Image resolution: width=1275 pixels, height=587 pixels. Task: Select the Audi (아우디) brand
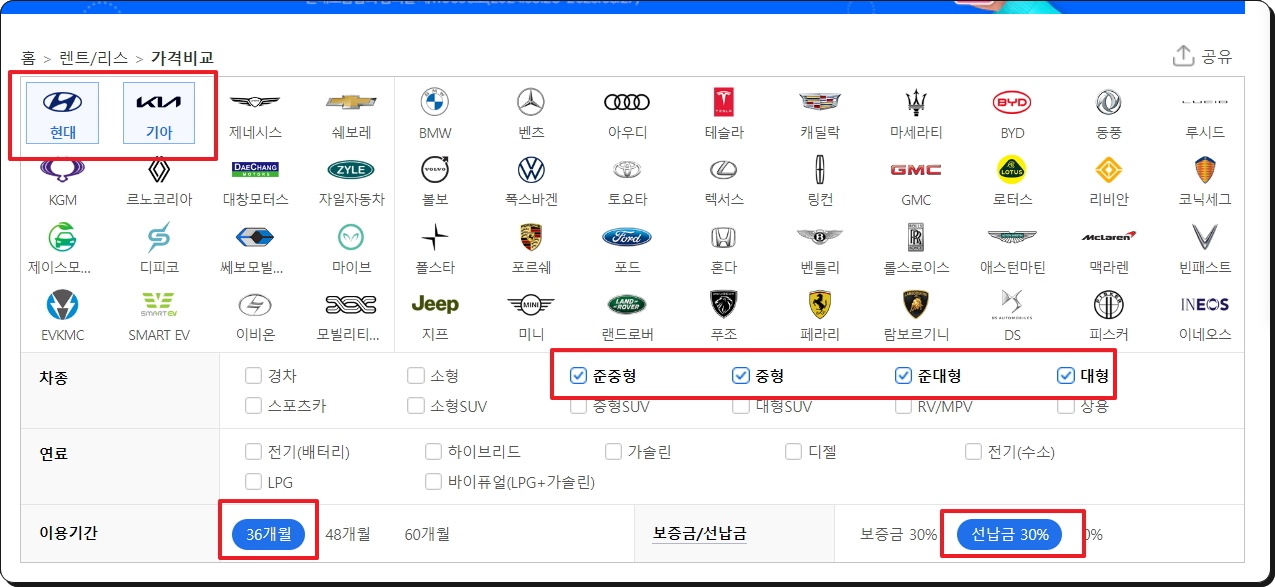[x=627, y=102]
